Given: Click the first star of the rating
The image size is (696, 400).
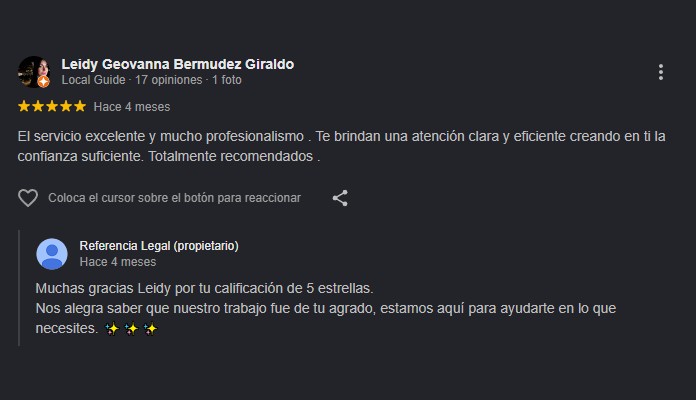Looking at the screenshot, I should 24,106.
